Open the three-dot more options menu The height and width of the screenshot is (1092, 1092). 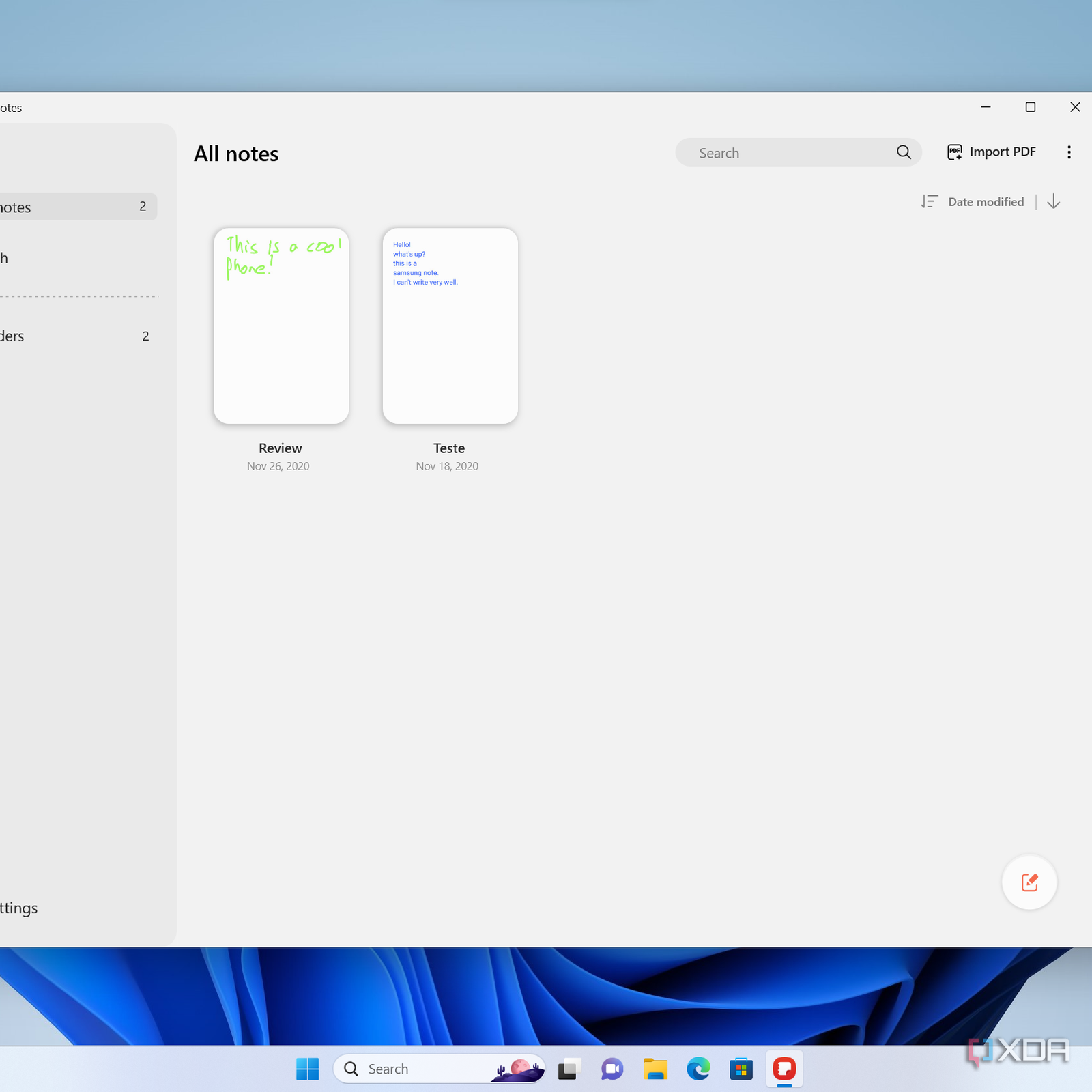click(x=1069, y=152)
